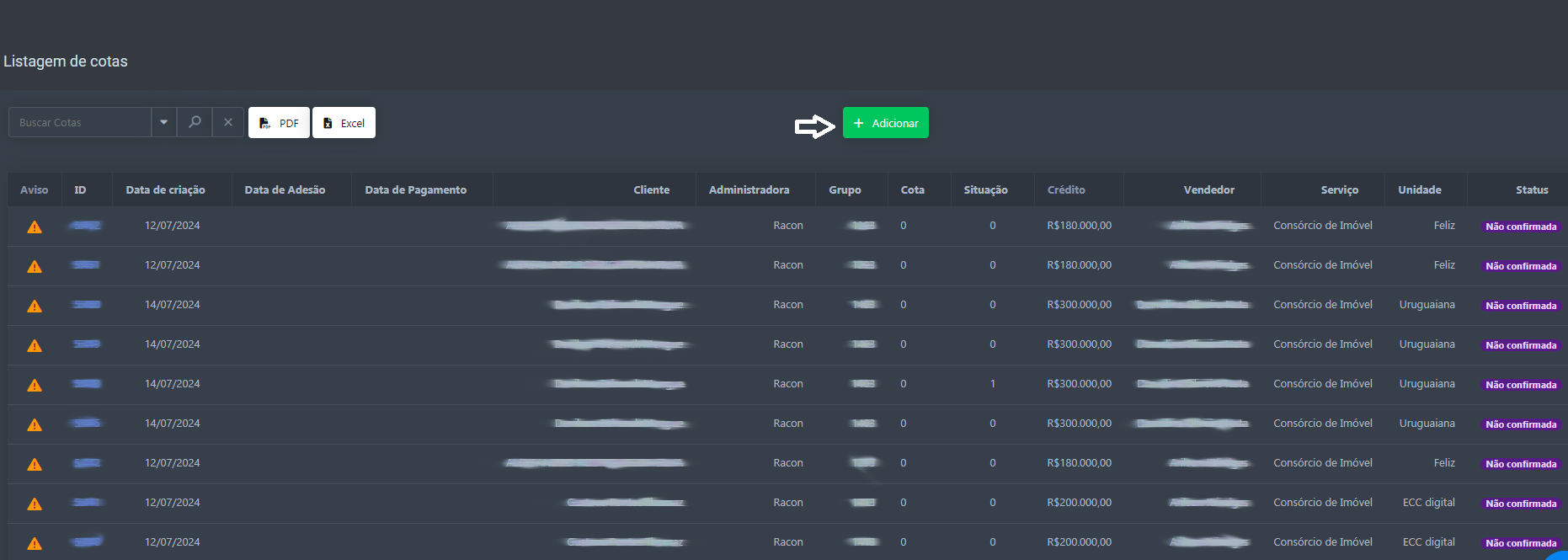The image size is (1568, 560).
Task: Sort by the Vendedor column header
Action: pos(1208,189)
